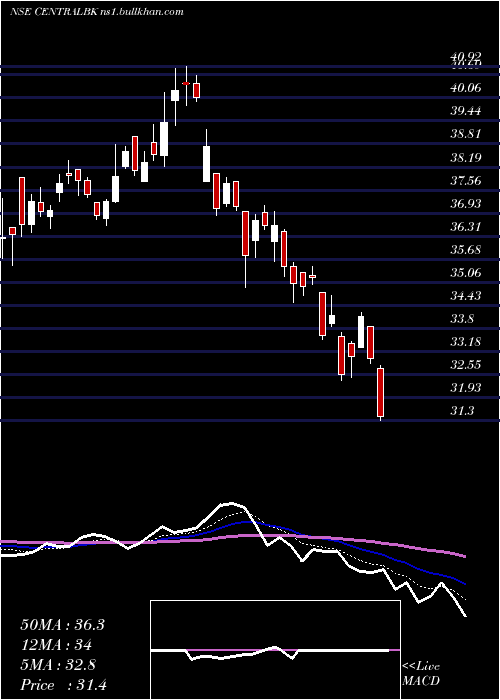Click the 32.55 price axis label

tap(466, 365)
